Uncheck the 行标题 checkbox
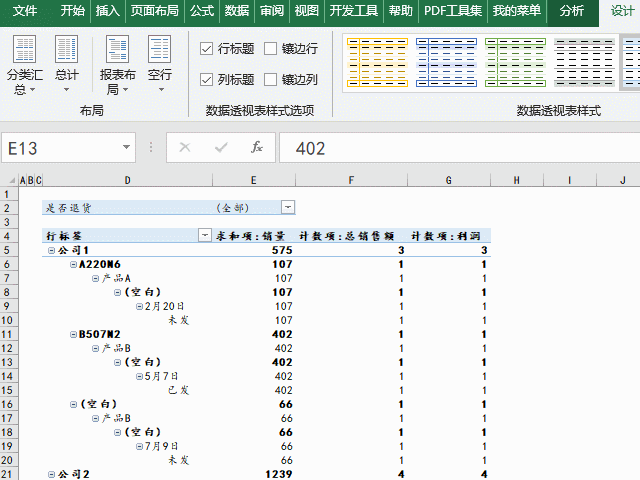 point(207,48)
